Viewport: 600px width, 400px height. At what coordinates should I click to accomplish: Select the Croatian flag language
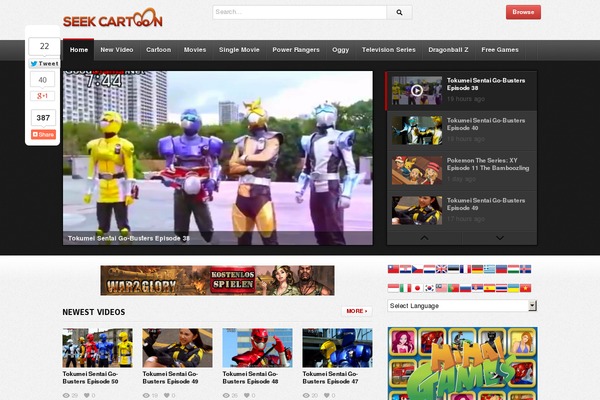point(405,269)
